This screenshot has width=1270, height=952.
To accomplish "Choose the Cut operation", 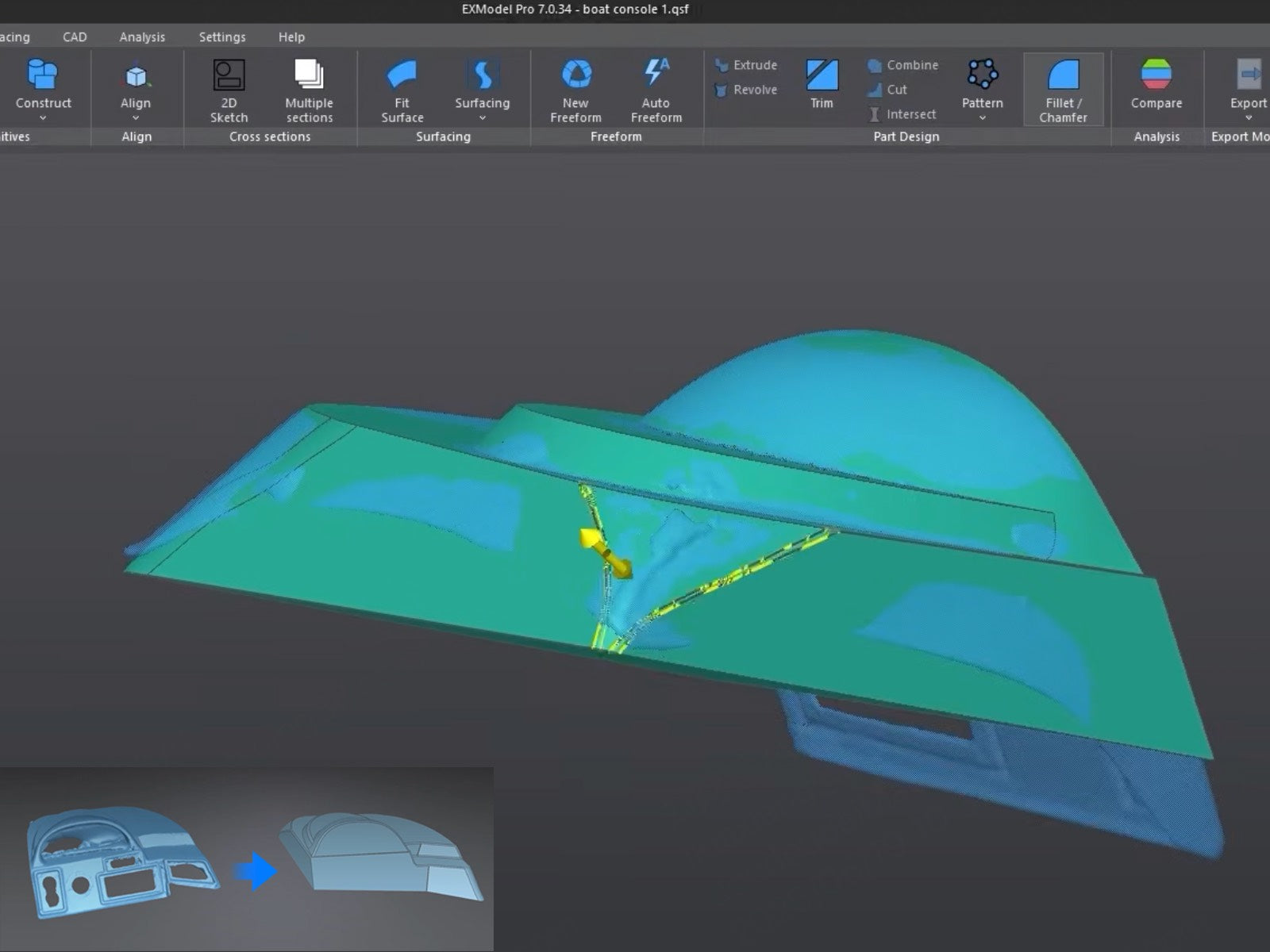I will click(x=887, y=90).
